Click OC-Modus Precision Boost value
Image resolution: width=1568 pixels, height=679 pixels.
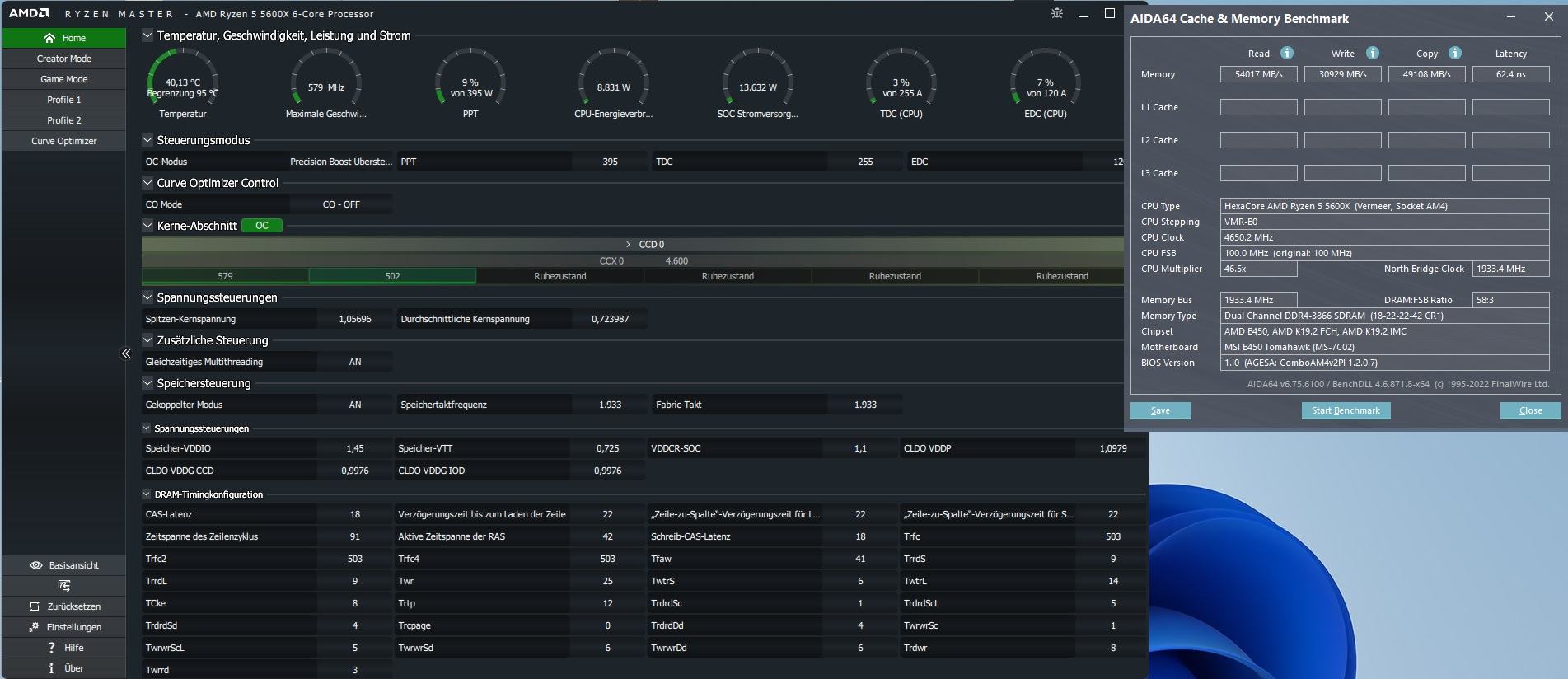click(x=341, y=162)
